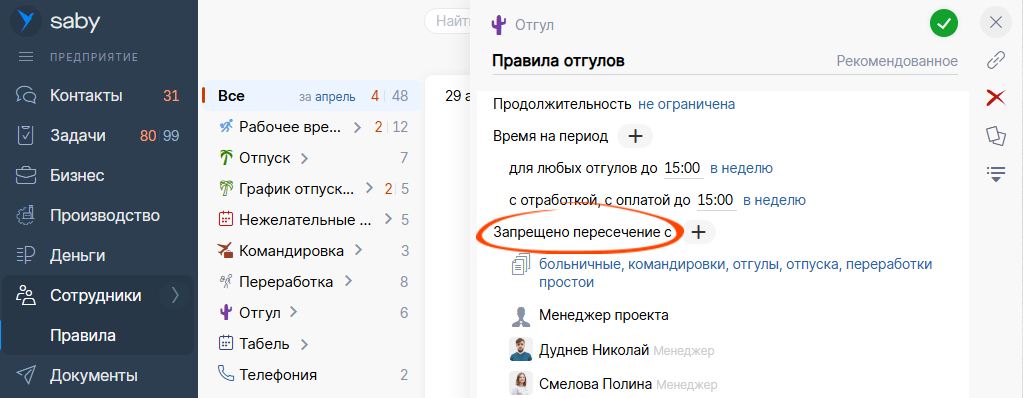Viewport: 1023px width, 398px height.
Task: Click Задачи clipboard icon
Action: (x=25, y=136)
